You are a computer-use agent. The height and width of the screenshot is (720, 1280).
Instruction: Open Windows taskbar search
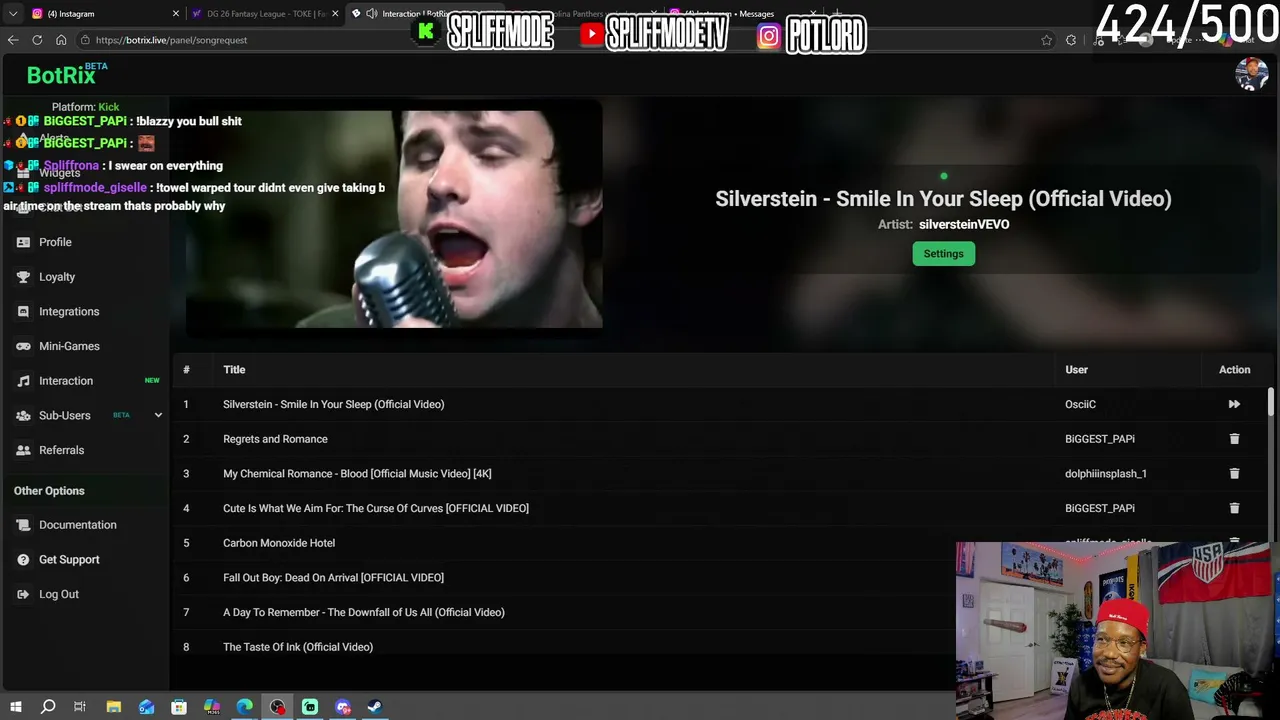pos(48,707)
